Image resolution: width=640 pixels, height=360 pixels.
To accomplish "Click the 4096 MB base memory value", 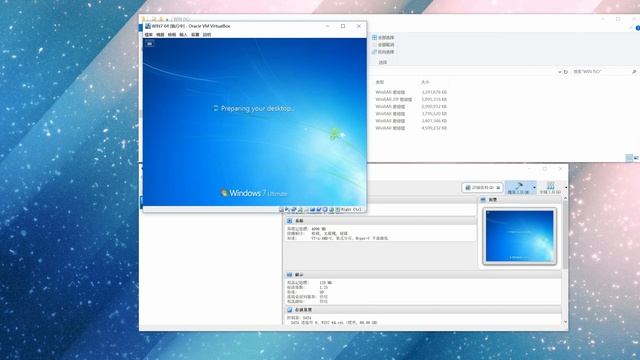I will [x=318, y=229].
